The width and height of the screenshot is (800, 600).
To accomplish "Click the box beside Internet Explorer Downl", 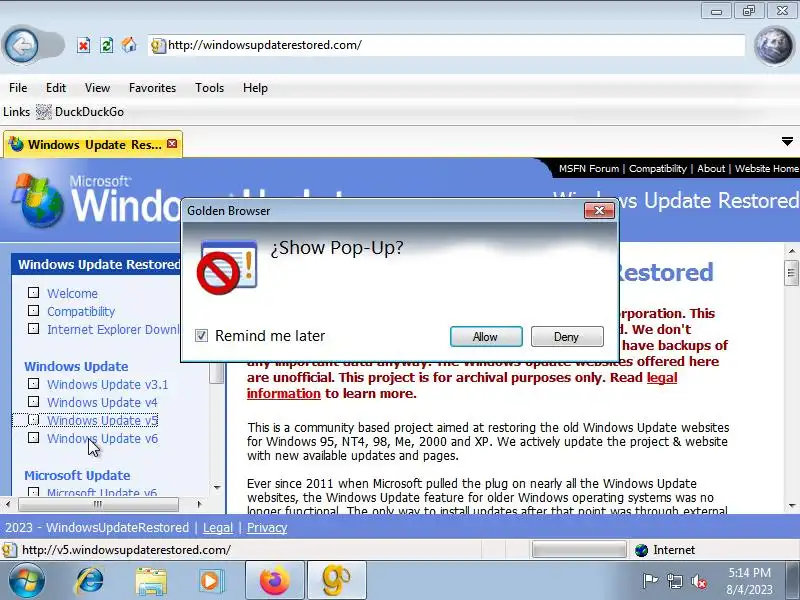I will 33,329.
